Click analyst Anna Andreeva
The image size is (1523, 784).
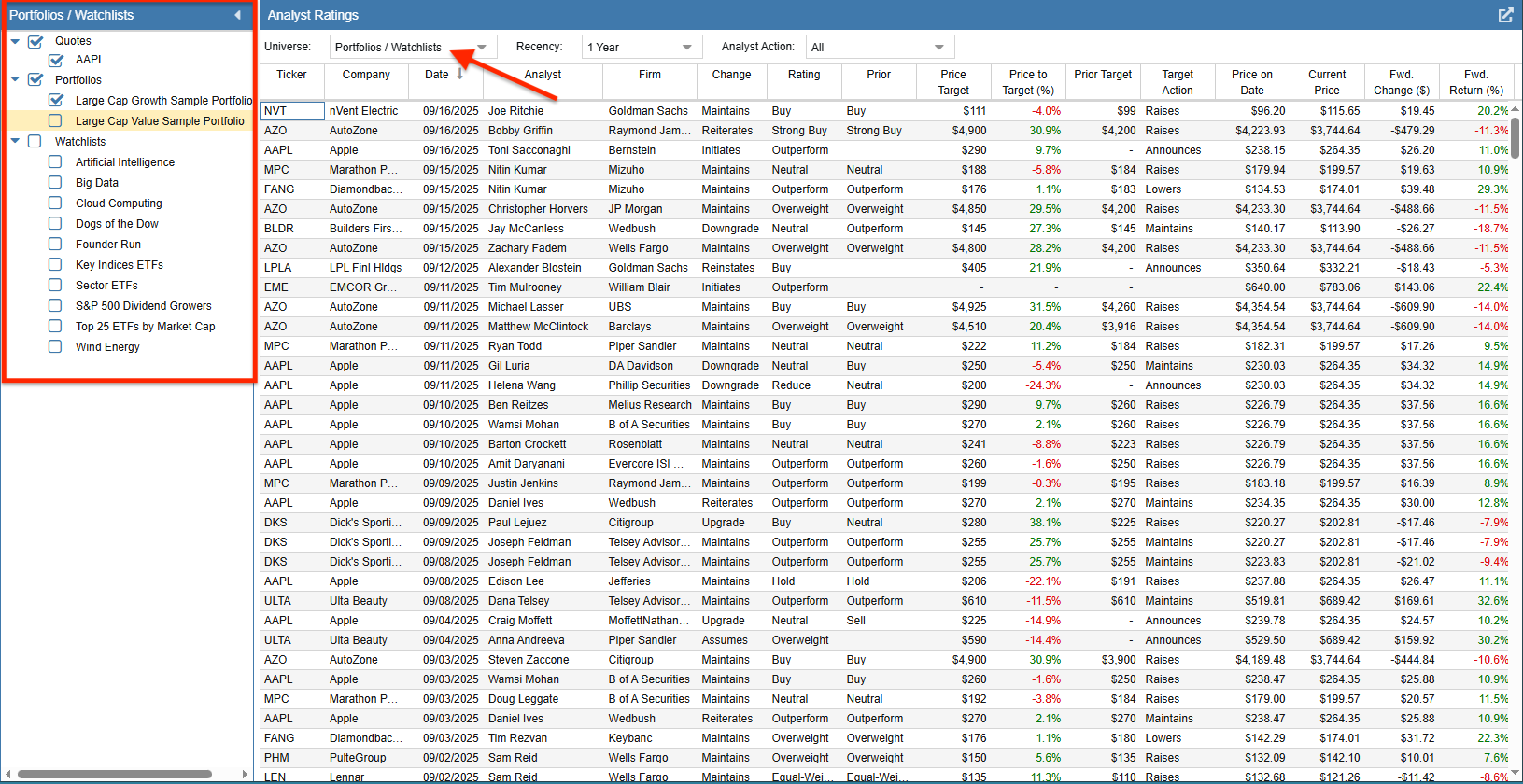tap(527, 640)
